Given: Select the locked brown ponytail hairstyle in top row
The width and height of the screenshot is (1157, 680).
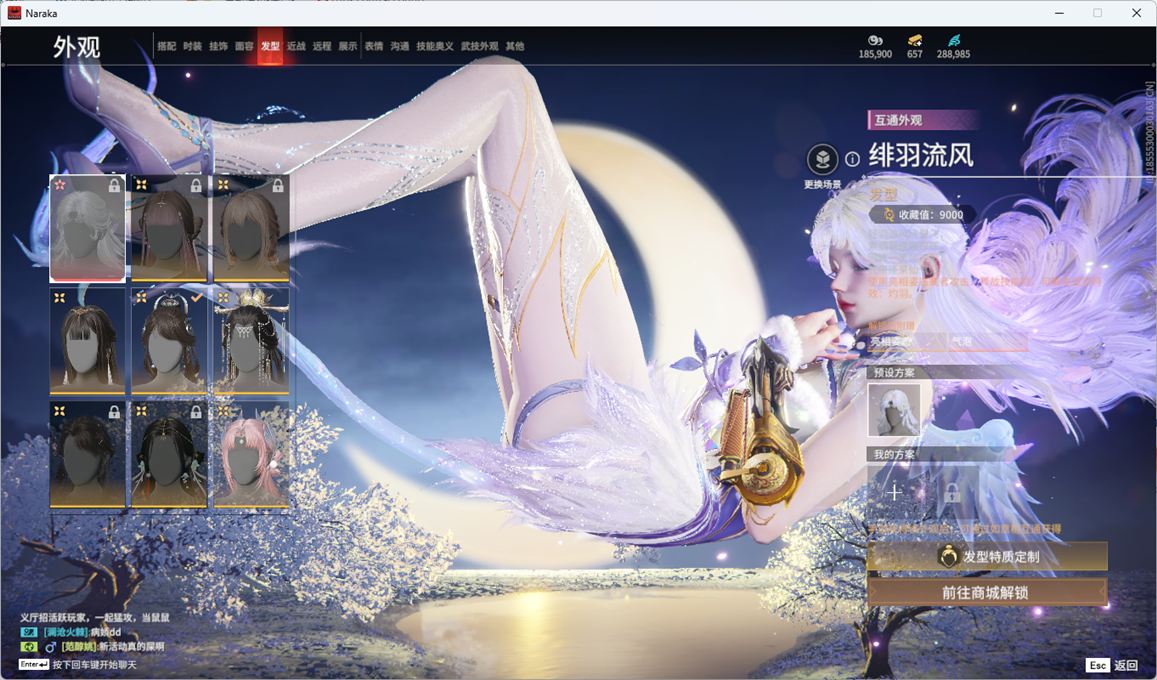Looking at the screenshot, I should (x=169, y=228).
